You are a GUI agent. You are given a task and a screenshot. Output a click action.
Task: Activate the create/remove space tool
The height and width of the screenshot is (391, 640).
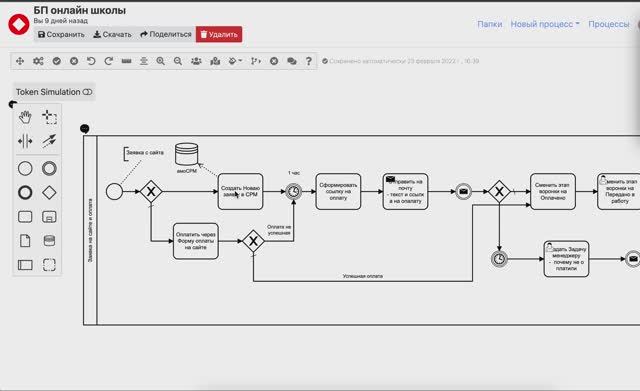[x=25, y=141]
